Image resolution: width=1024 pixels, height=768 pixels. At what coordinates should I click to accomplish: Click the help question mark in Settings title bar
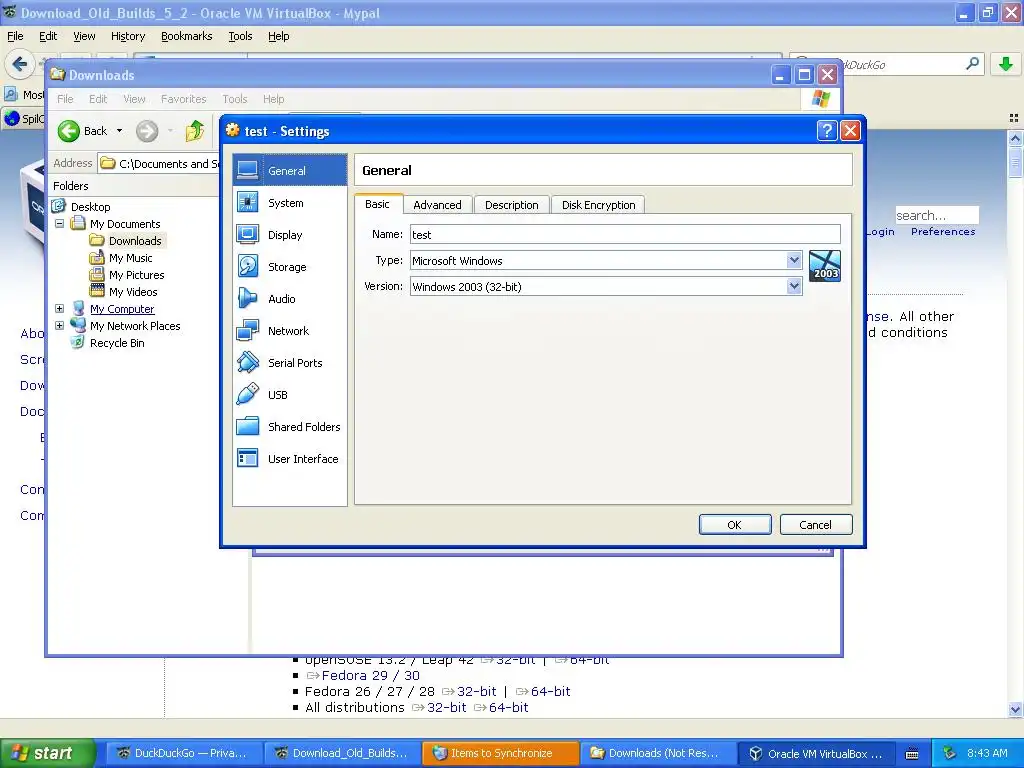pyautogui.click(x=827, y=131)
